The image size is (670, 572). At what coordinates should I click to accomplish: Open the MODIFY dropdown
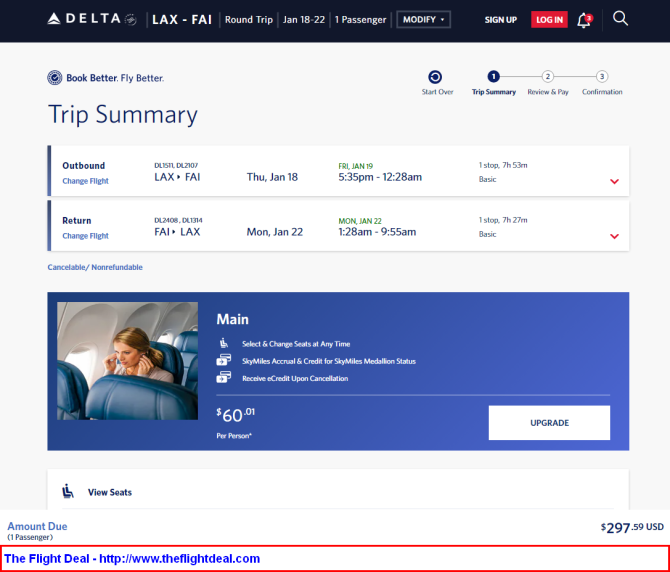[x=423, y=20]
